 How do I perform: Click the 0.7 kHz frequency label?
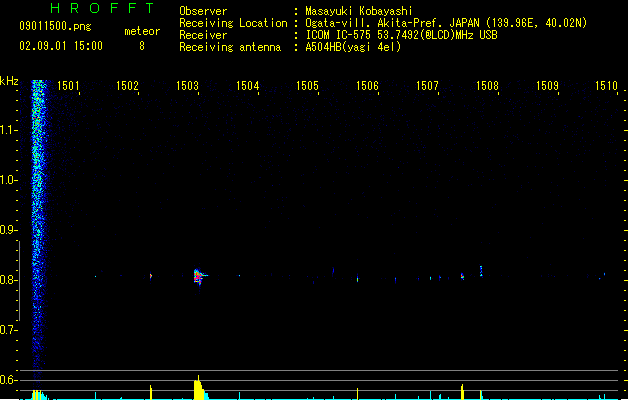point(8,330)
